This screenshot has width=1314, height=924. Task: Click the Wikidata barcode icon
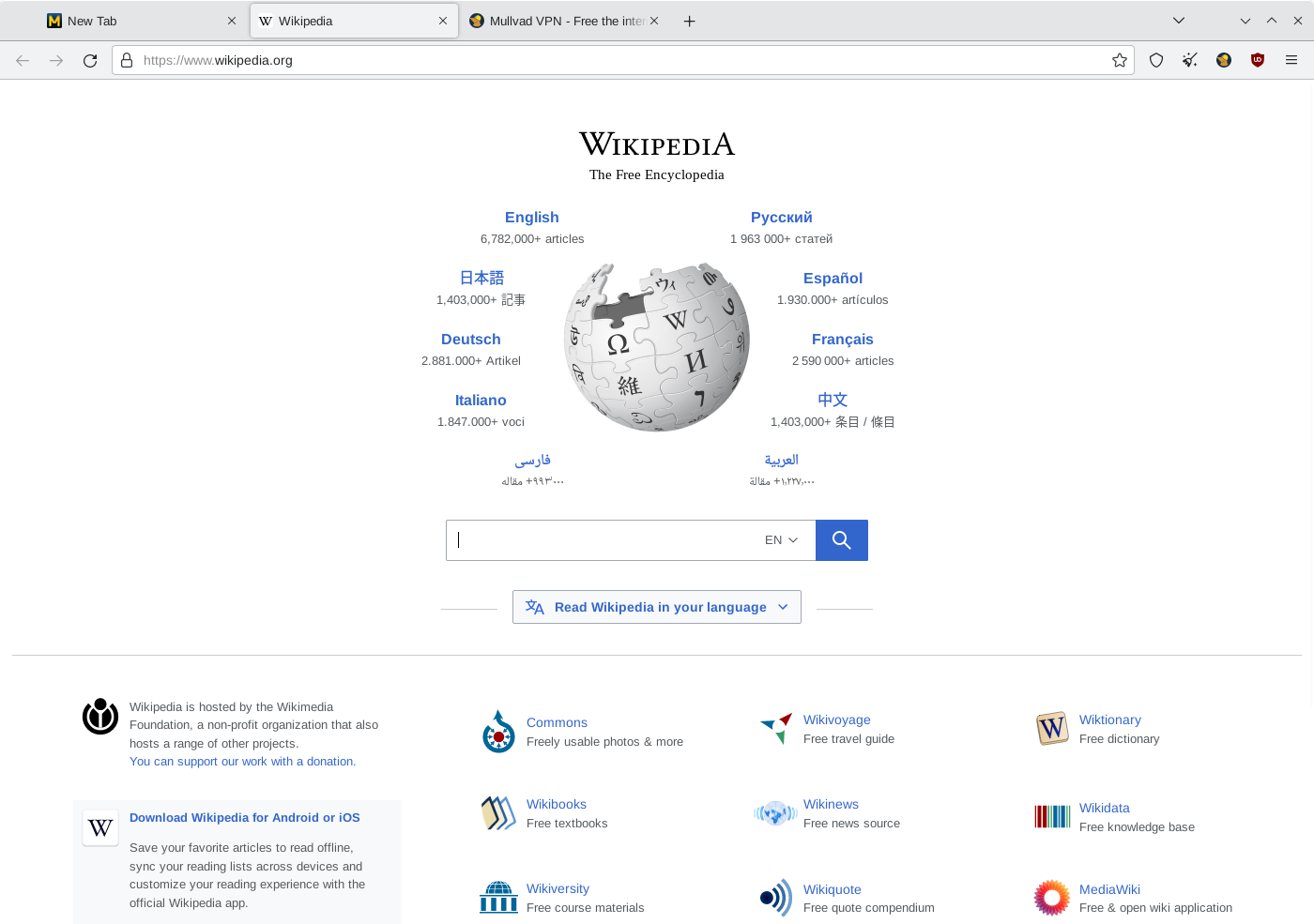1052,817
